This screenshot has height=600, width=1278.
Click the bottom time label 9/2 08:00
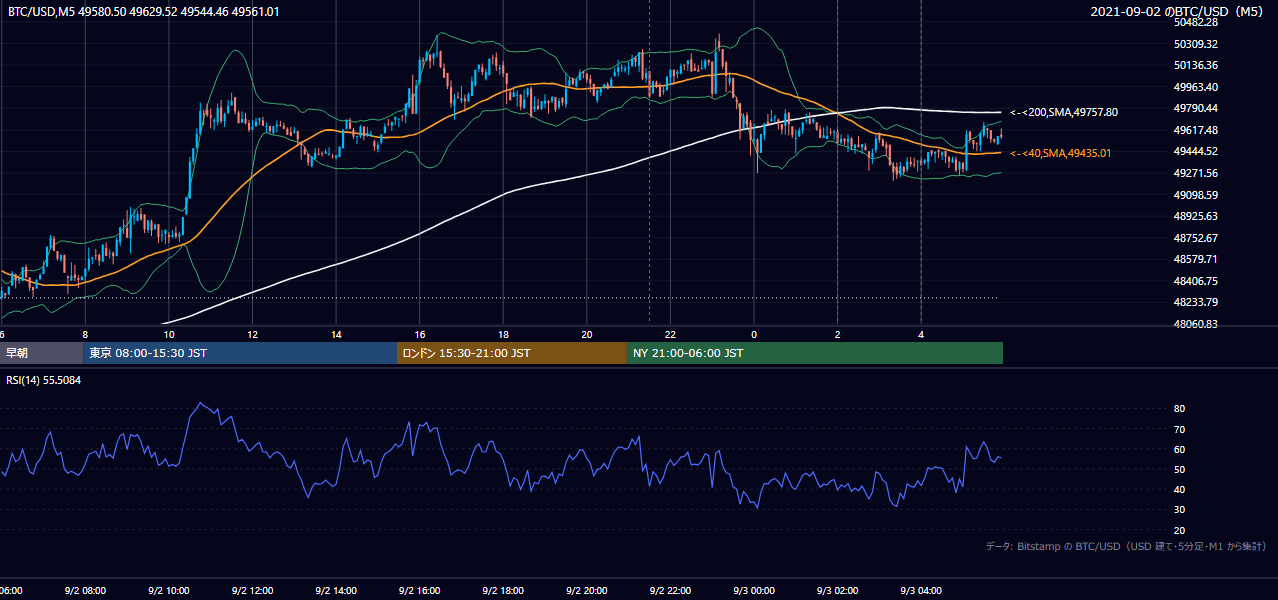(85, 591)
